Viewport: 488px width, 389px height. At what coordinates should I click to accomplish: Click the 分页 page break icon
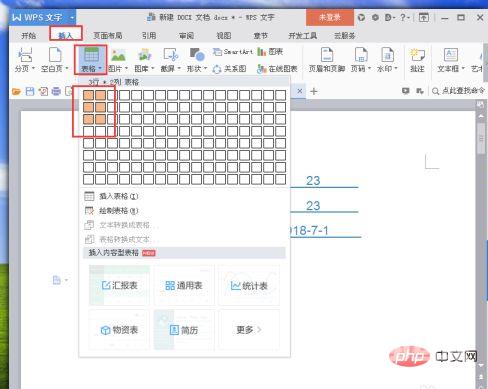tap(25, 55)
